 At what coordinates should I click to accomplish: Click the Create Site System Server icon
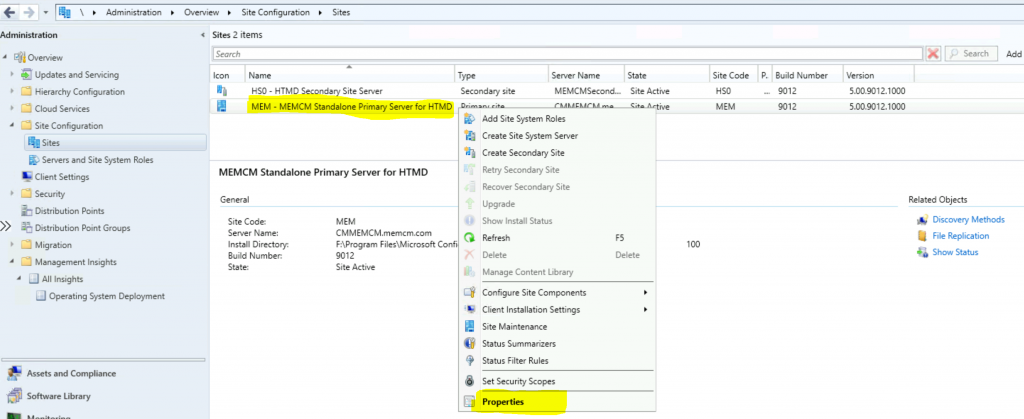click(x=469, y=136)
